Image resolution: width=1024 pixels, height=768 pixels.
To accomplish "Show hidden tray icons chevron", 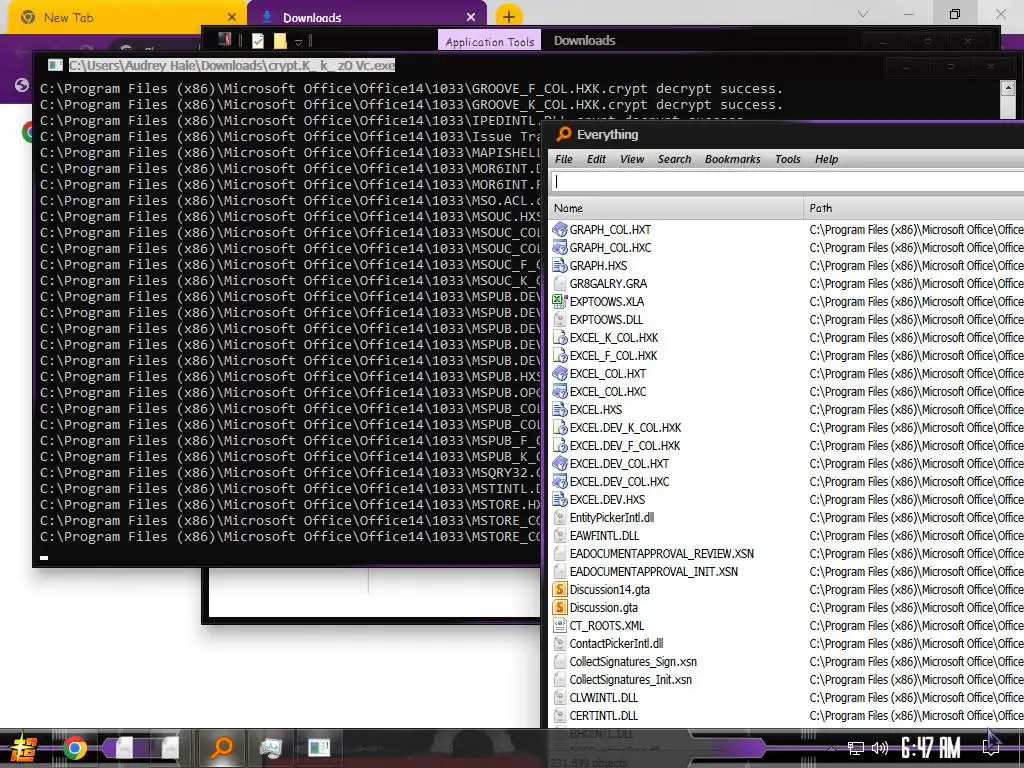I will click(831, 748).
